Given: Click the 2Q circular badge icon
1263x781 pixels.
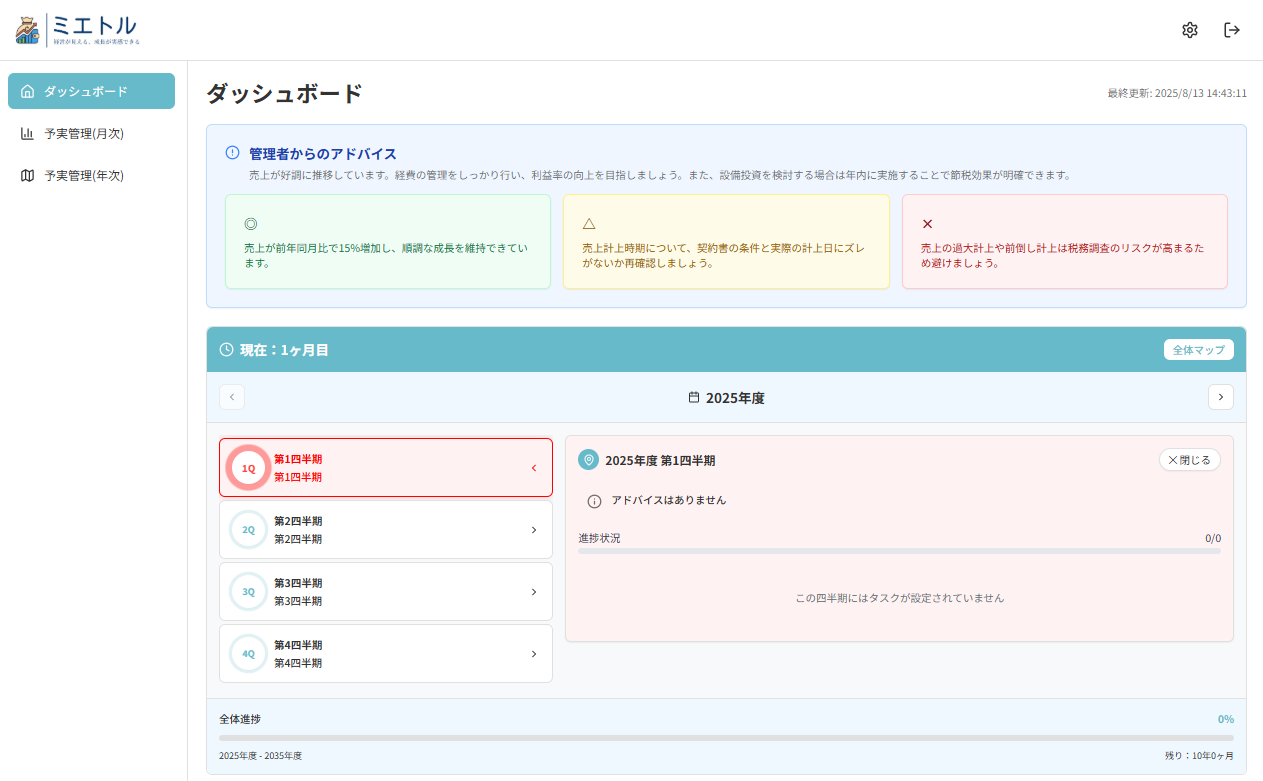Looking at the screenshot, I should pos(248,530).
